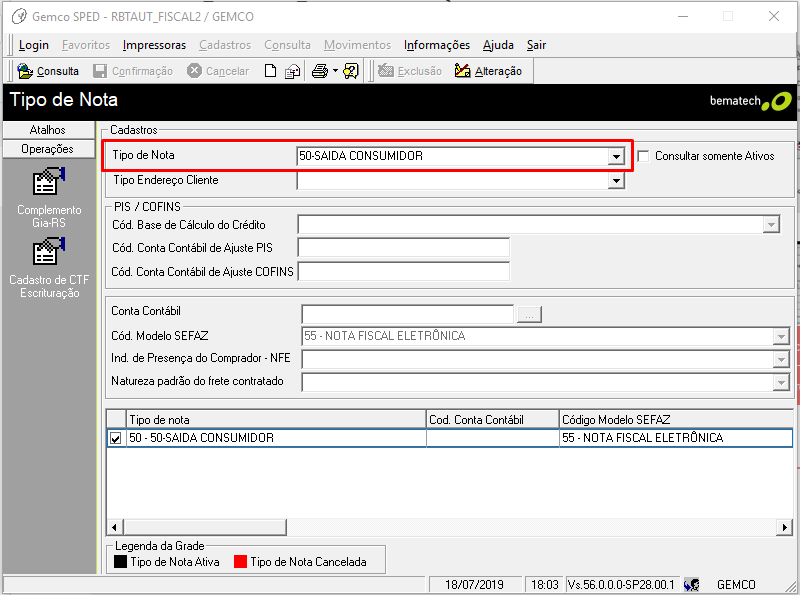800x595 pixels.
Task: Open the Consulta menu in menu bar
Action: coord(287,45)
